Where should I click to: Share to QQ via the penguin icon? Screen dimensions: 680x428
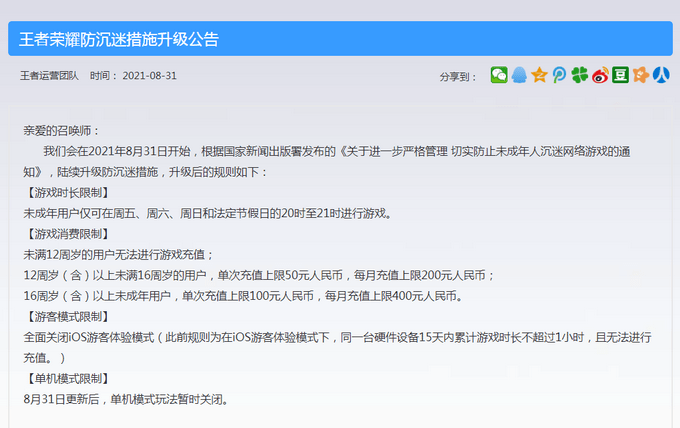tap(519, 75)
